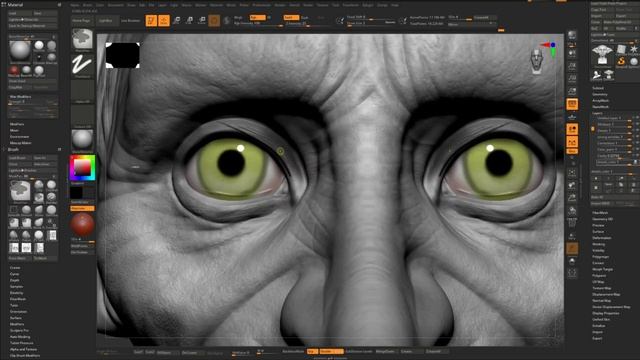Open the Freehand stroke selector
Viewport: 640px width, 360px height.
82,65
